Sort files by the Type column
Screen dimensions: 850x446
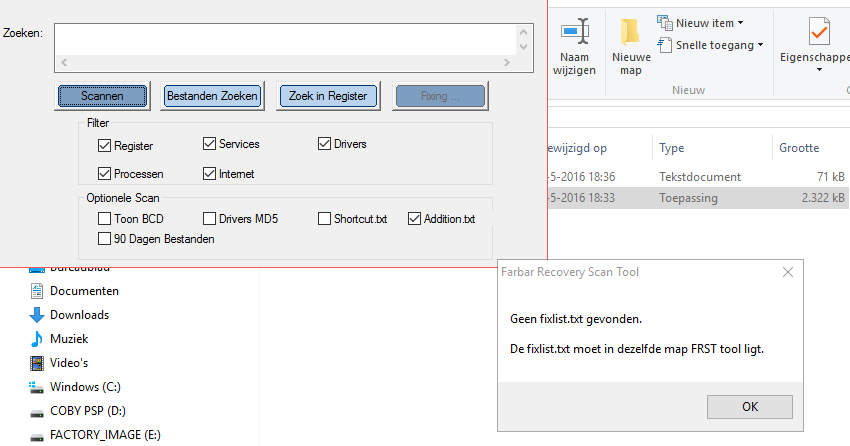[672, 148]
